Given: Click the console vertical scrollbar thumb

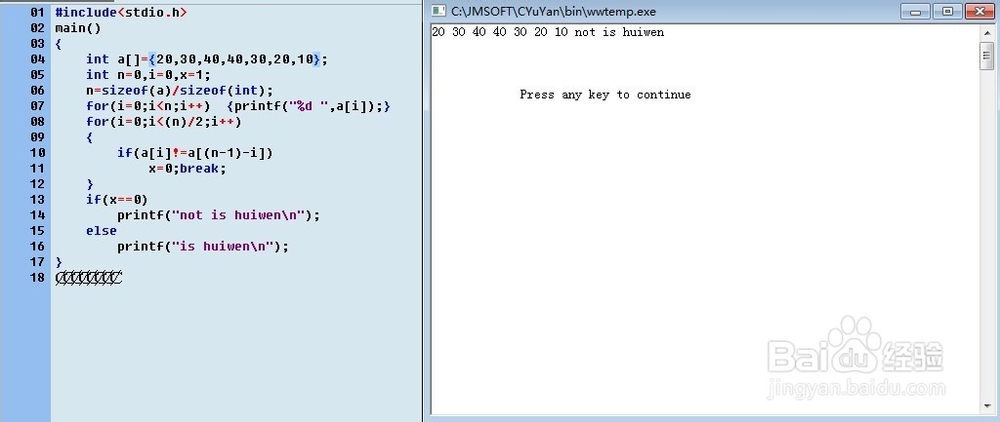Looking at the screenshot, I should 987,56.
